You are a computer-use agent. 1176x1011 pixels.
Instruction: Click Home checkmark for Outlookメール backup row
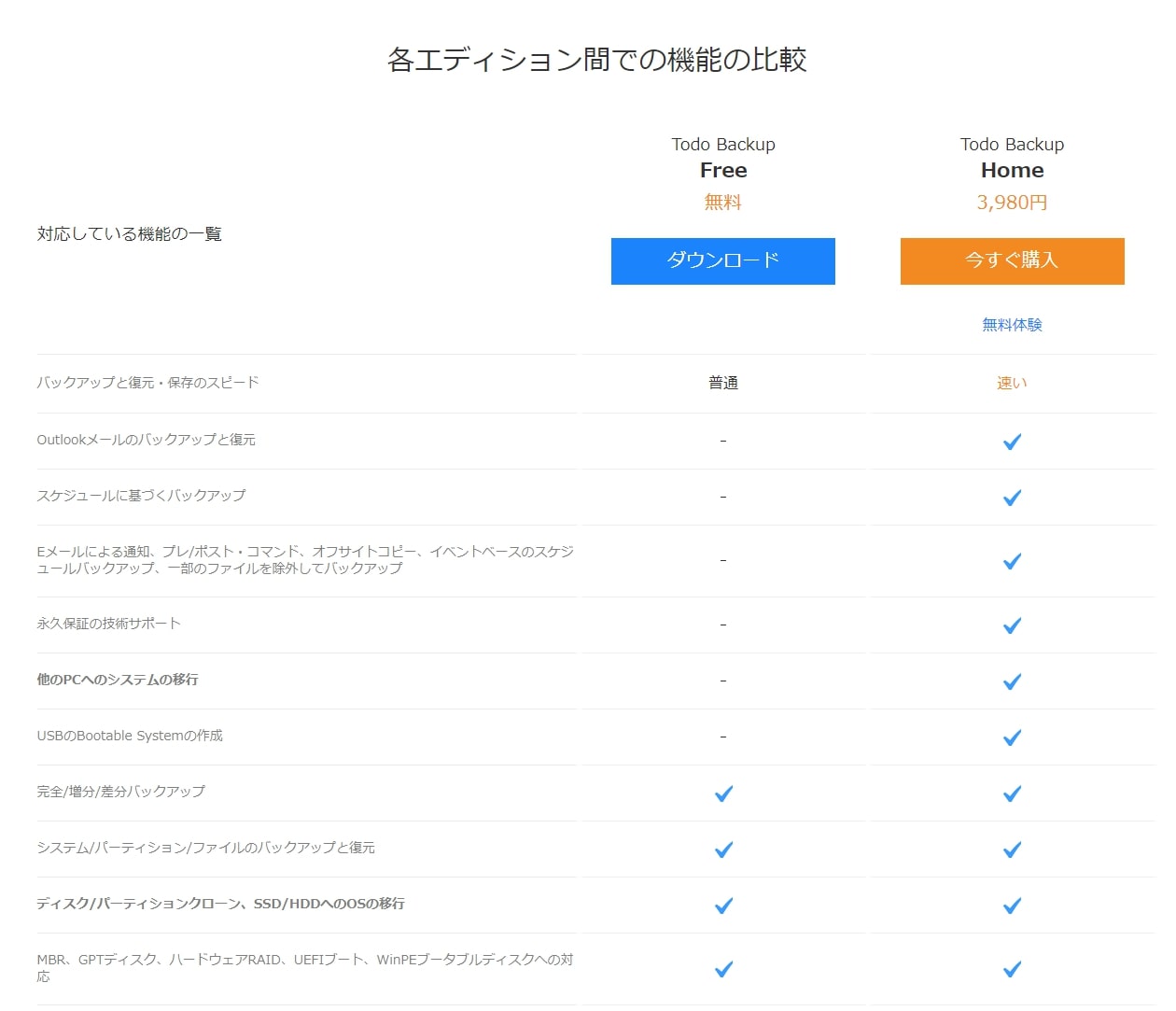pyautogui.click(x=1012, y=442)
